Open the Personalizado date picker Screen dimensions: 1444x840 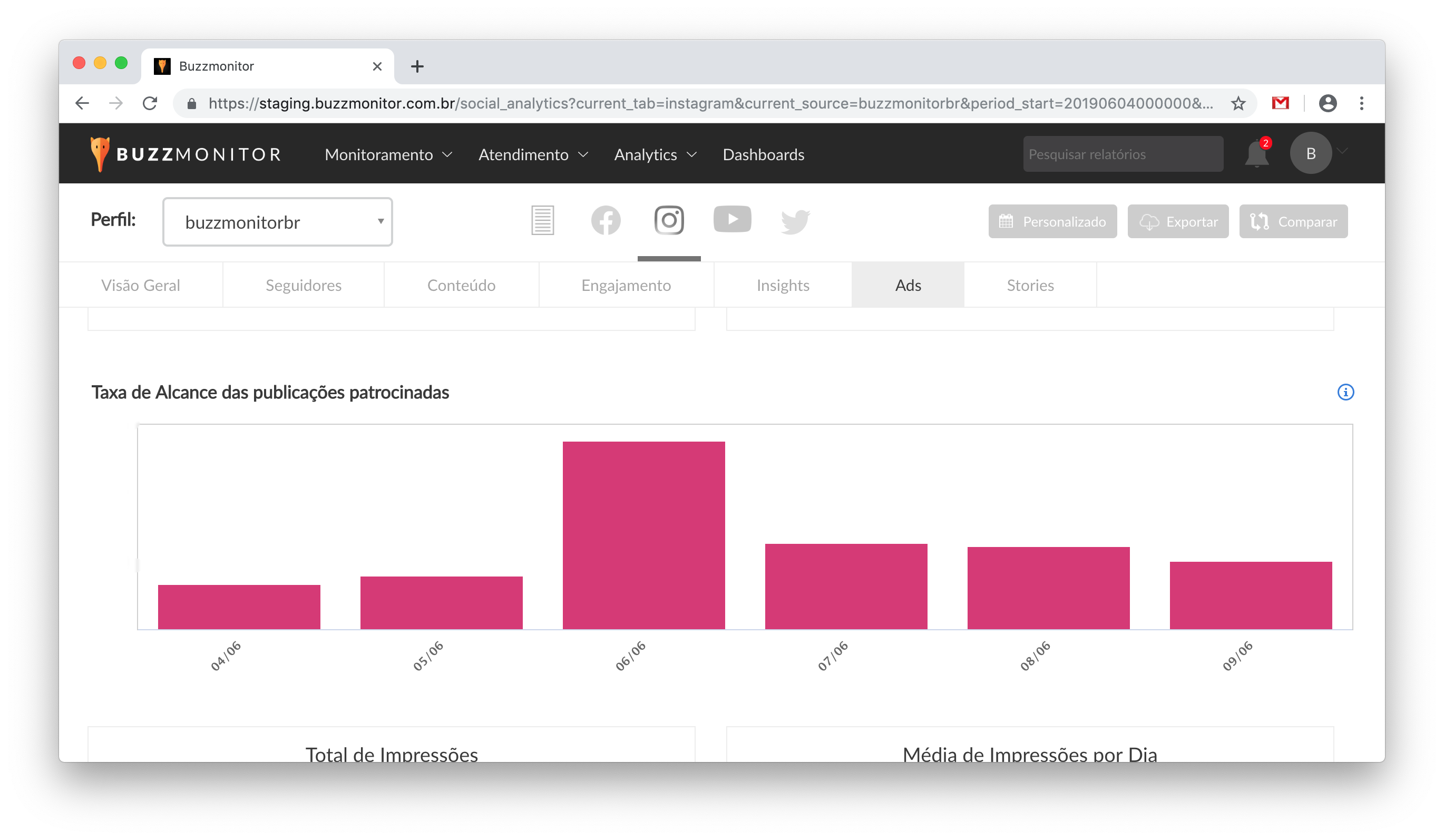click(1052, 222)
